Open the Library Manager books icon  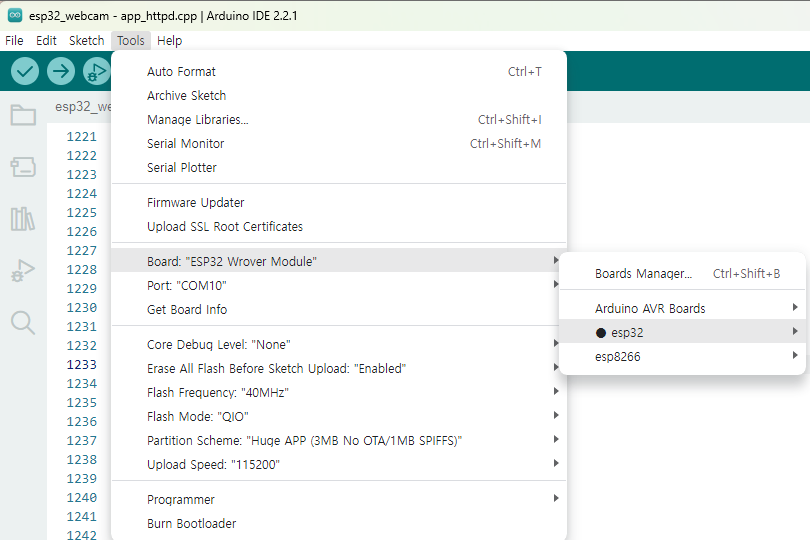coord(23,219)
